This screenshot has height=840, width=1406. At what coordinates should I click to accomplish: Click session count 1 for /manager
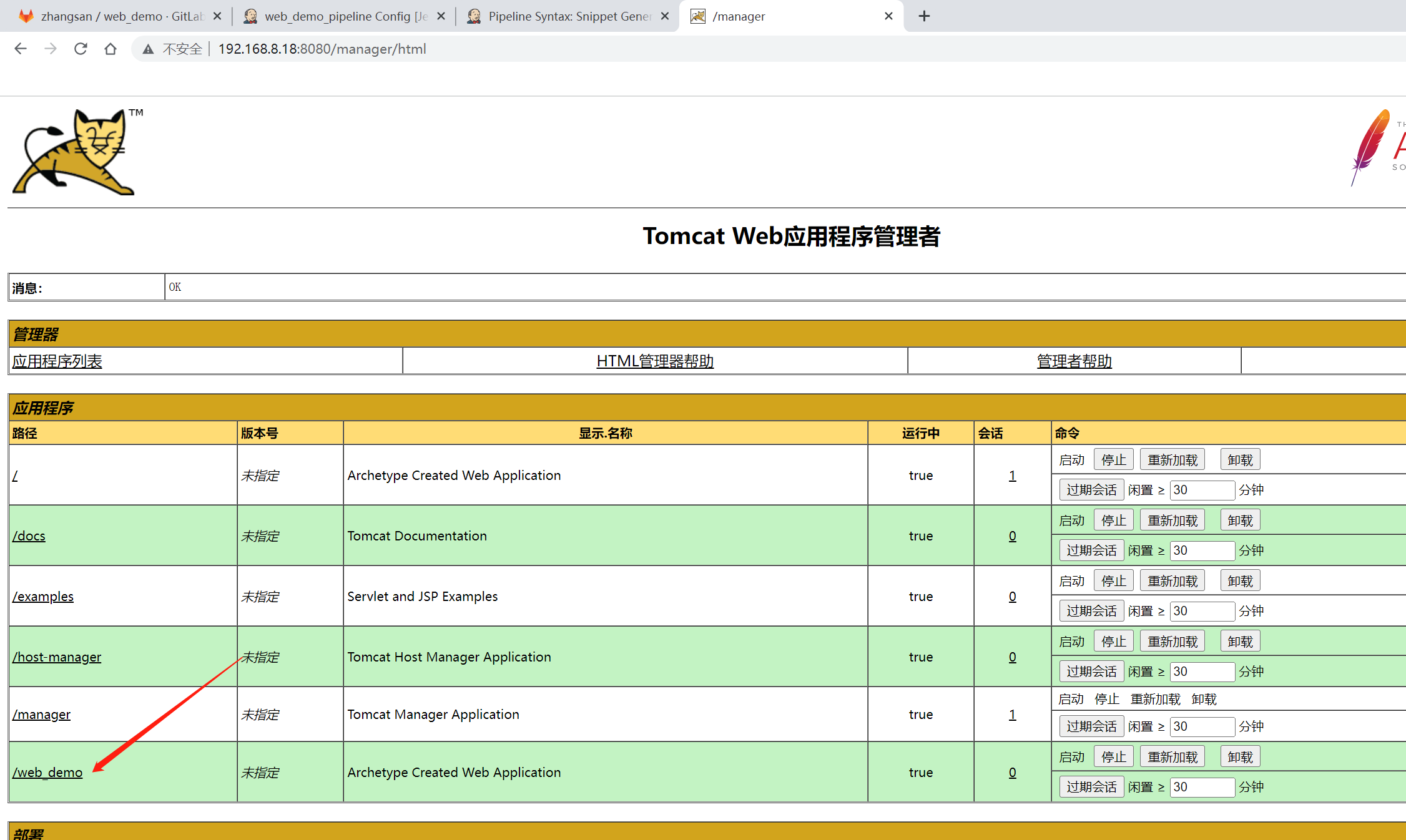click(1012, 715)
